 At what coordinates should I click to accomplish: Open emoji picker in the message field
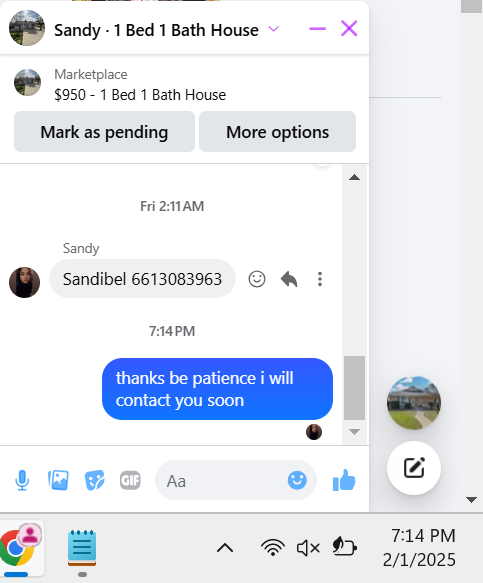pyautogui.click(x=297, y=480)
